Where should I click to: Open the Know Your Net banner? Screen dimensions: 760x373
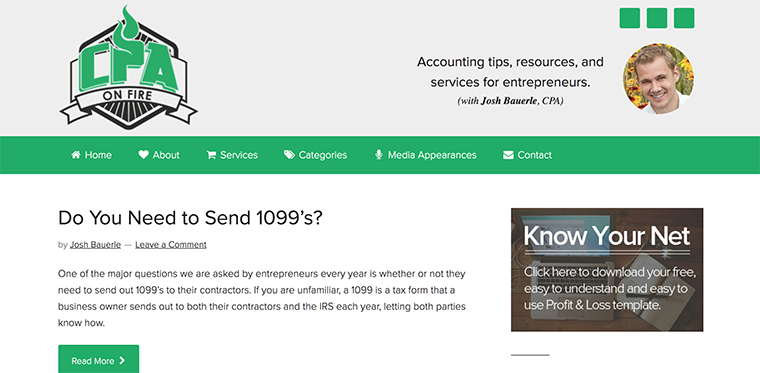point(607,270)
